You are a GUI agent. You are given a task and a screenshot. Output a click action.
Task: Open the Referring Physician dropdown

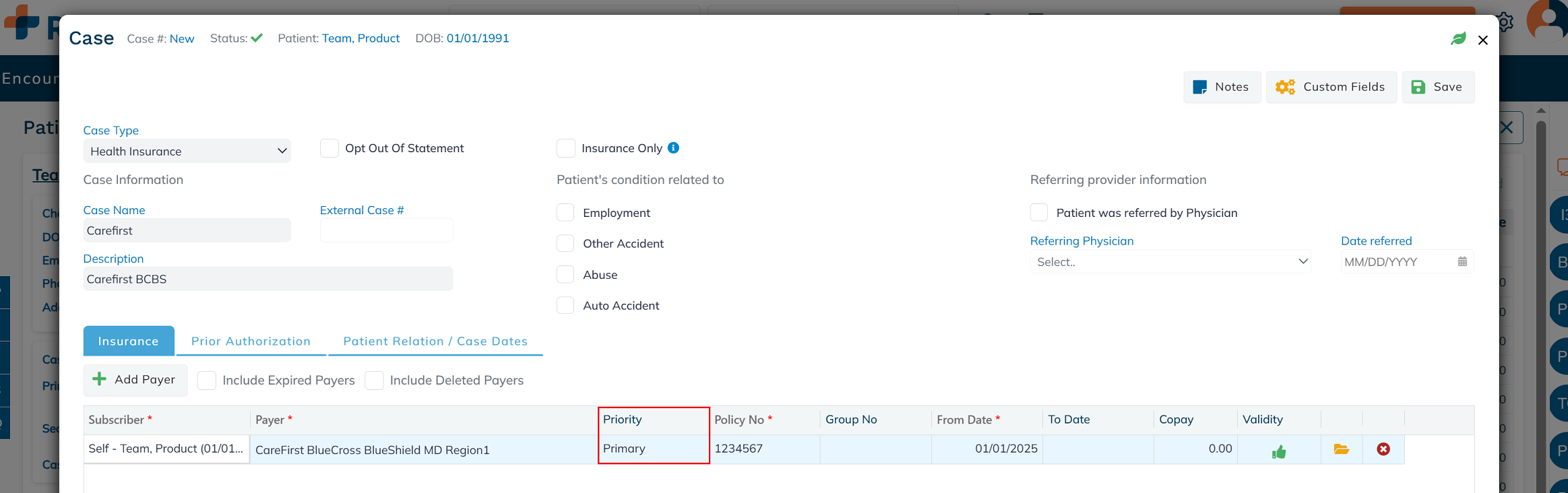tap(1170, 262)
